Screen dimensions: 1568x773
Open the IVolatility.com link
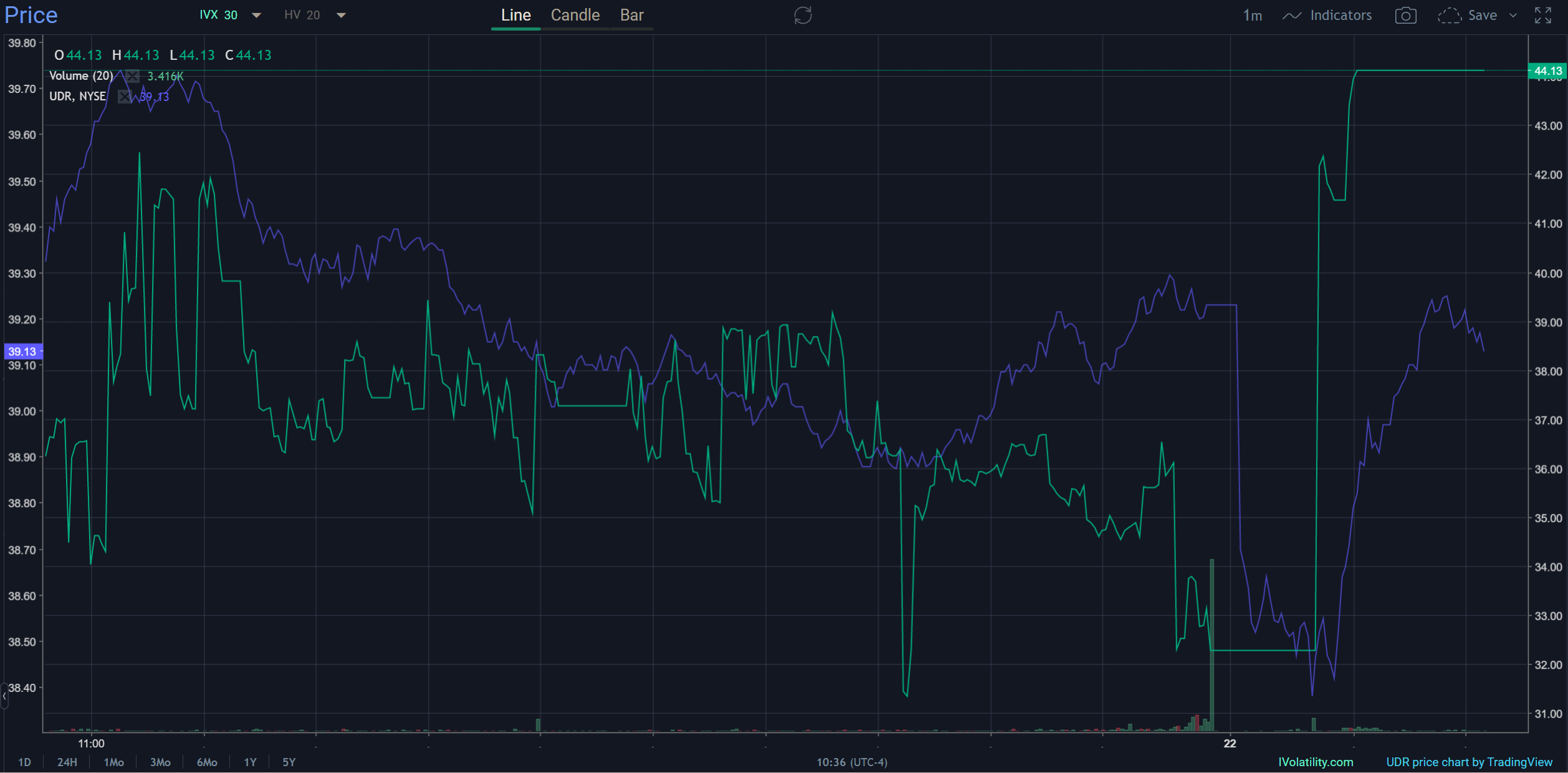1316,762
